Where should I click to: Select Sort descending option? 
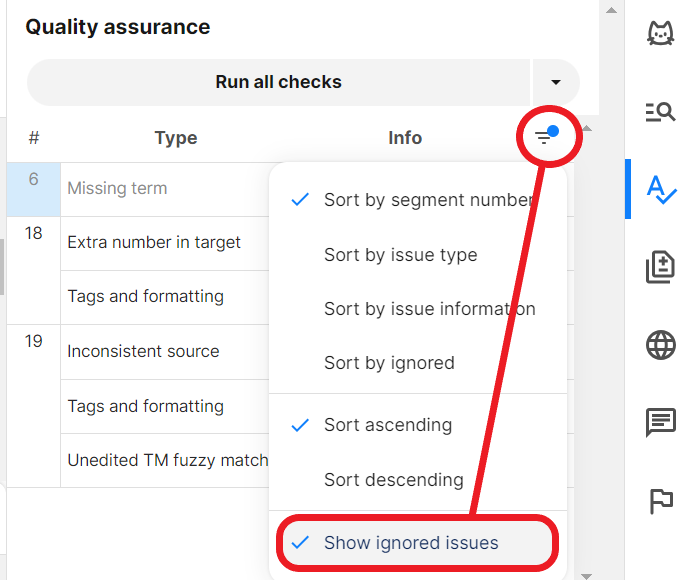pyautogui.click(x=393, y=480)
